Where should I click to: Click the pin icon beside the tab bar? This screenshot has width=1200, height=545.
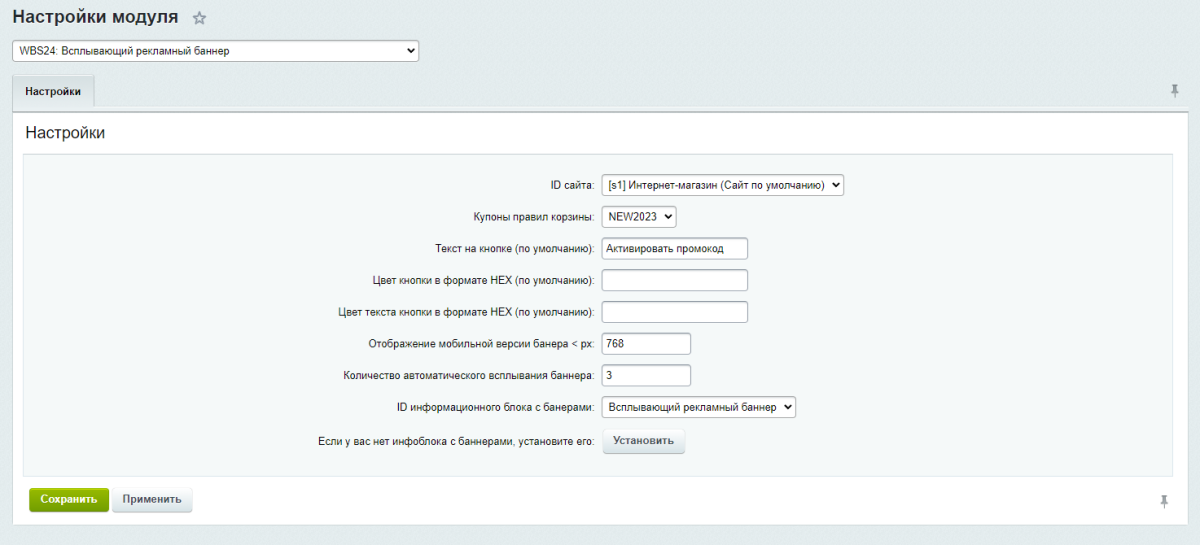[1175, 91]
